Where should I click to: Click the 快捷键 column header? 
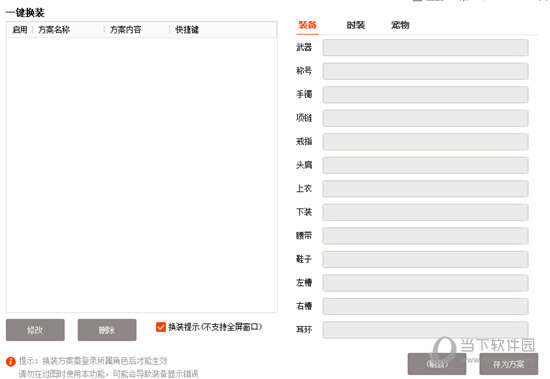(187, 29)
